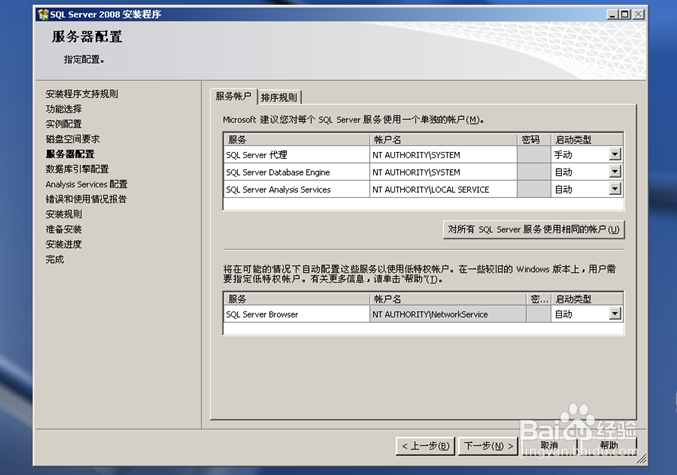Click 启动类型 column header in Browser table
Image resolution: width=677 pixels, height=475 pixels.
point(587,299)
